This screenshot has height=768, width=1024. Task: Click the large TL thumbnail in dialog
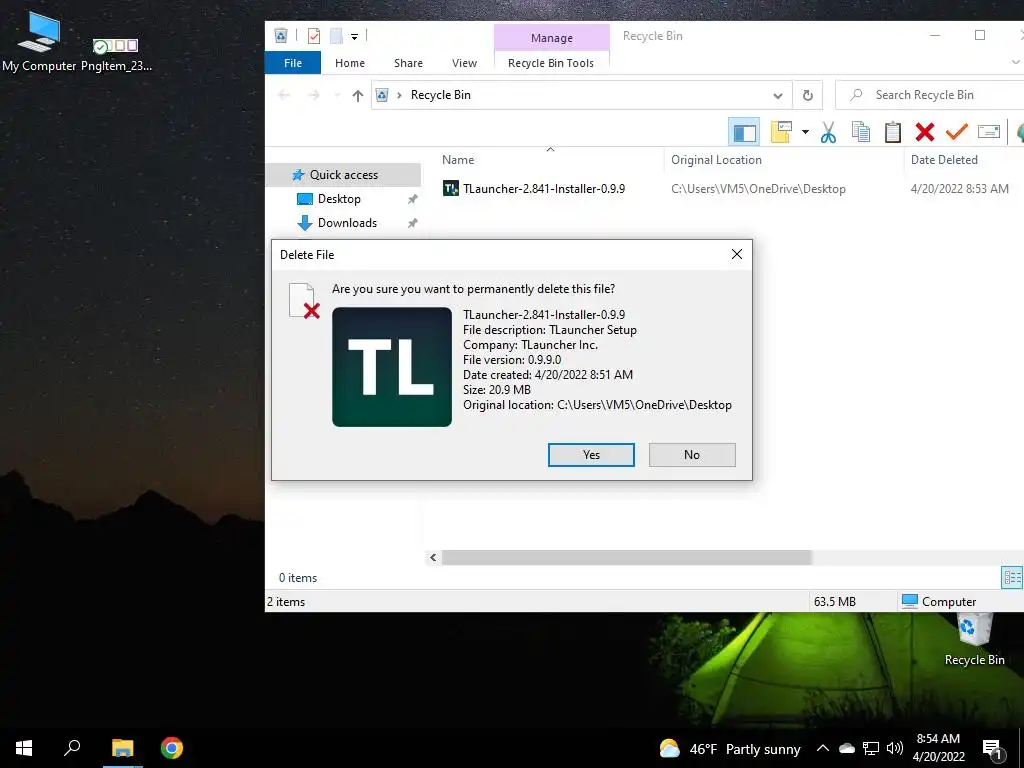[392, 367]
